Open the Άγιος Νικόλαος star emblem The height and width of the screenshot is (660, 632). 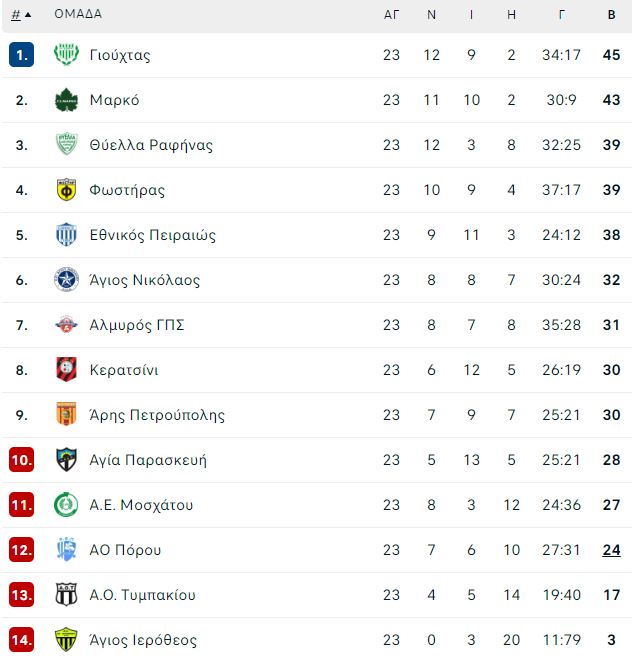tap(67, 279)
